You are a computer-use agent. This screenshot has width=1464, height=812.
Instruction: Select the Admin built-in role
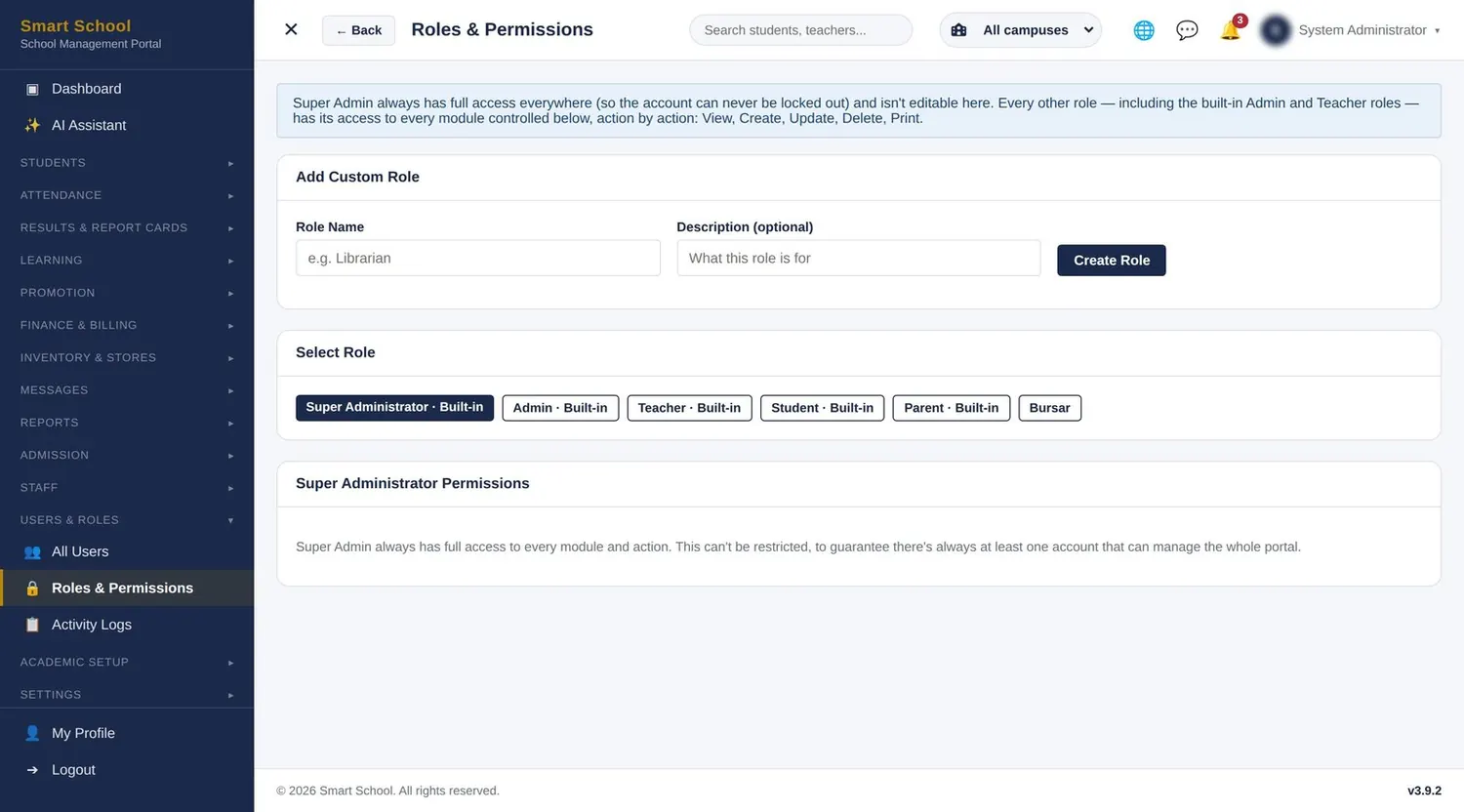point(560,408)
